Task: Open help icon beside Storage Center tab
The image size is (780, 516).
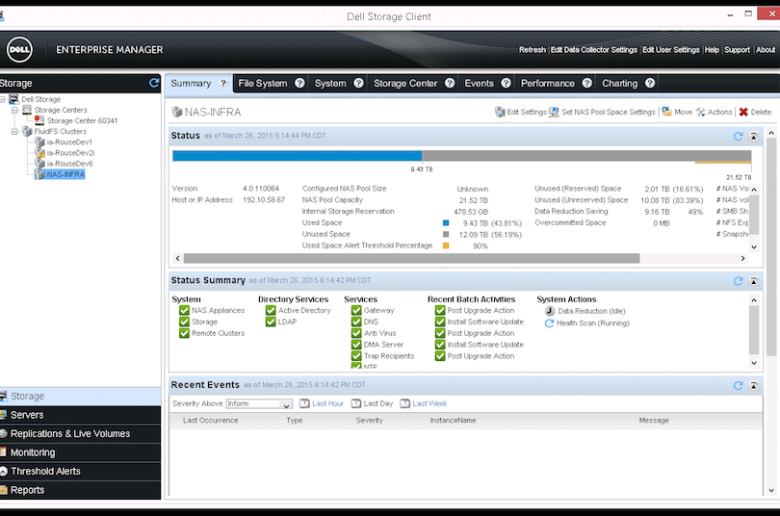Action: 450,83
